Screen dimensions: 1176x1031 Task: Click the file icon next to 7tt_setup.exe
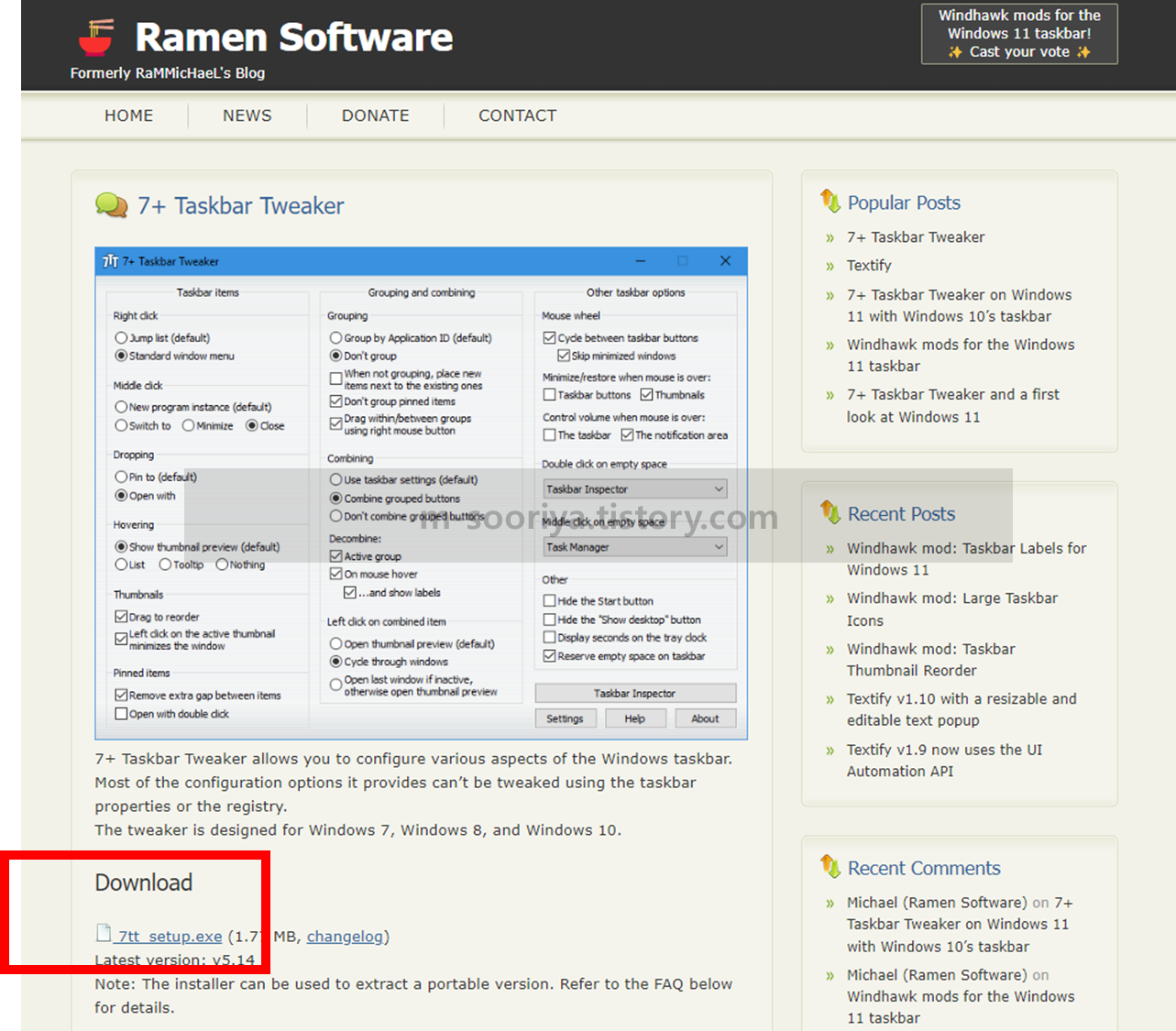(104, 933)
